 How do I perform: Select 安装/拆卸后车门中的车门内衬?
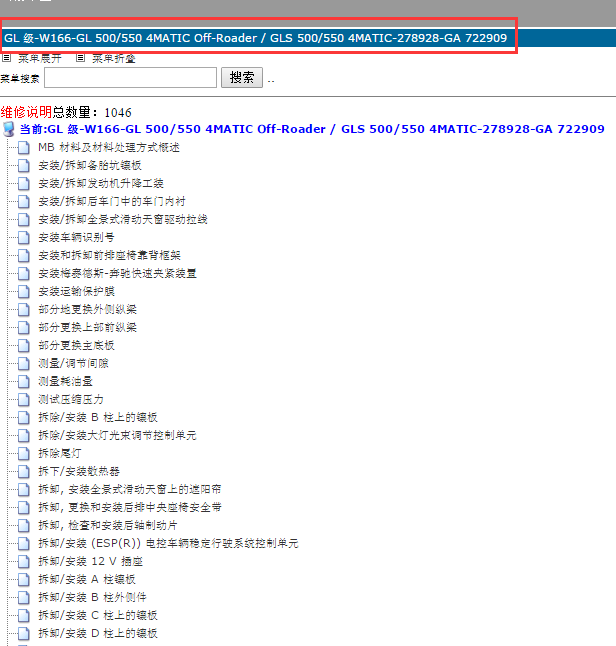click(x=112, y=201)
